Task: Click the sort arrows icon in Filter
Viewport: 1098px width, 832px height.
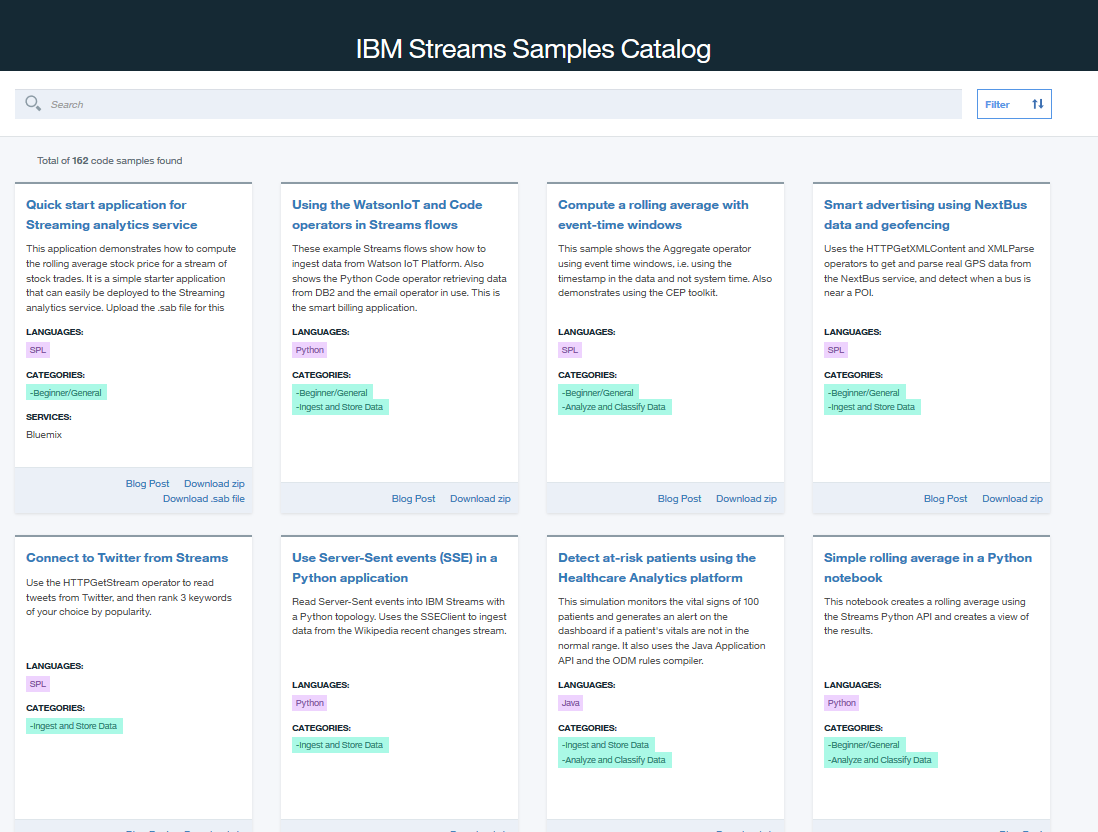Action: click(x=1038, y=104)
